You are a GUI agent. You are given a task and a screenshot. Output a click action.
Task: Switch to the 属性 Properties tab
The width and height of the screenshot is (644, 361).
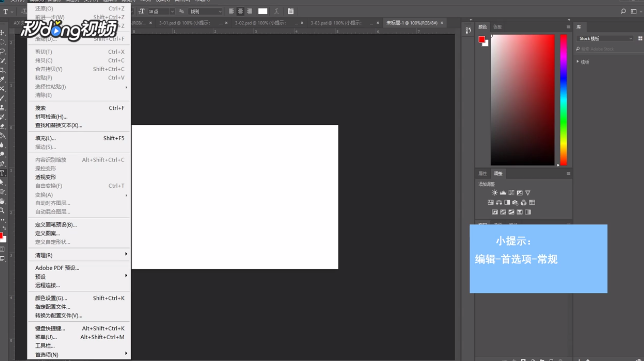point(483,174)
